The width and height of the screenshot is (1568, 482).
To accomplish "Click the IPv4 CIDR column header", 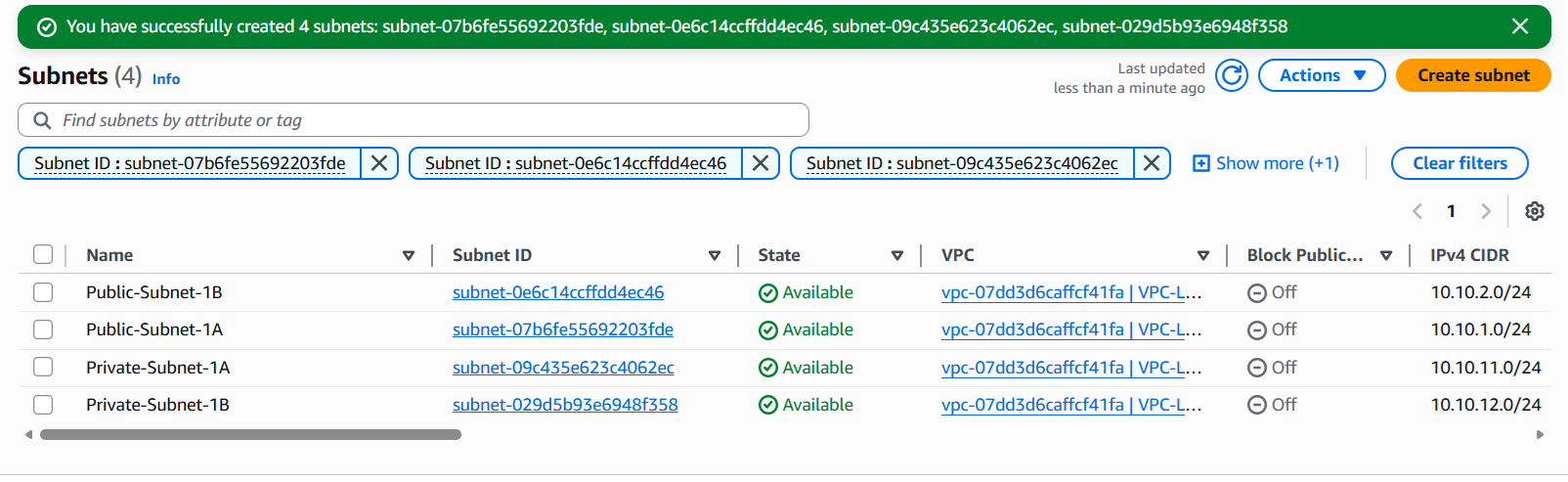I will (1469, 255).
